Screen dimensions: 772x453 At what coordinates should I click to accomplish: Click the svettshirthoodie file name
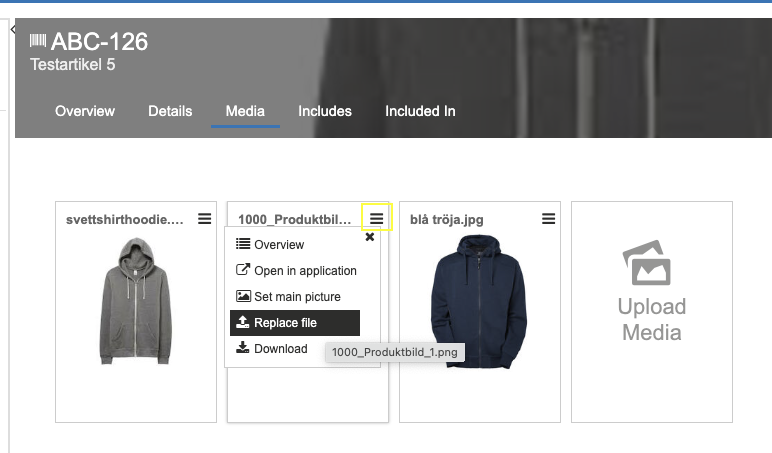tap(125, 220)
